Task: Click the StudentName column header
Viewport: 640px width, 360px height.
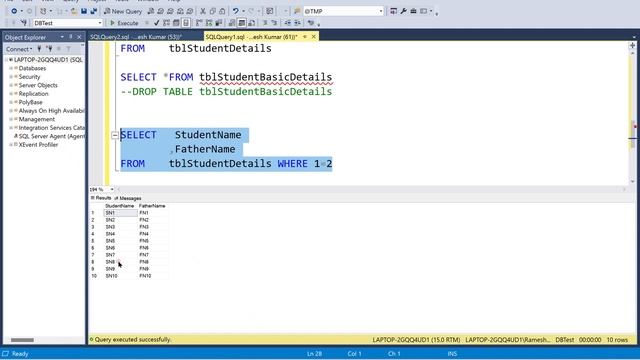Action: 120,206
